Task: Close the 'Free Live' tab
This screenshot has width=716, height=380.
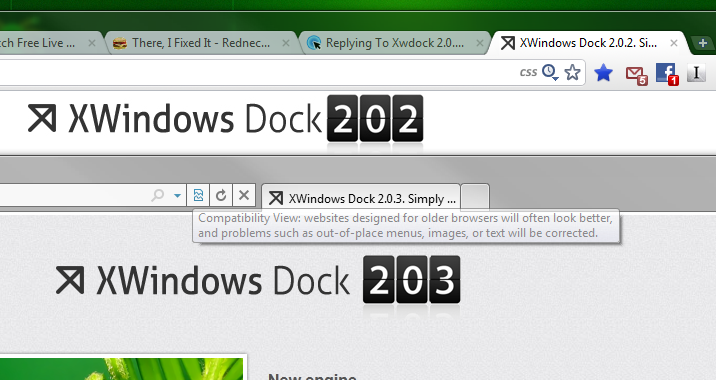Action: (92, 43)
